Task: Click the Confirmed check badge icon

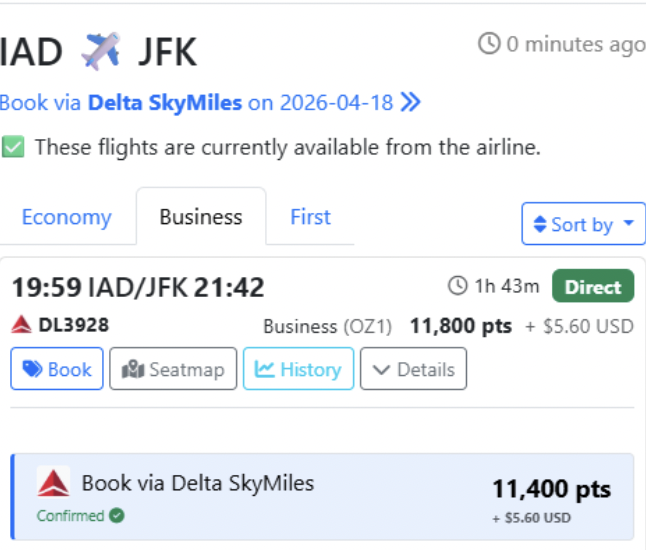Action: [117, 516]
